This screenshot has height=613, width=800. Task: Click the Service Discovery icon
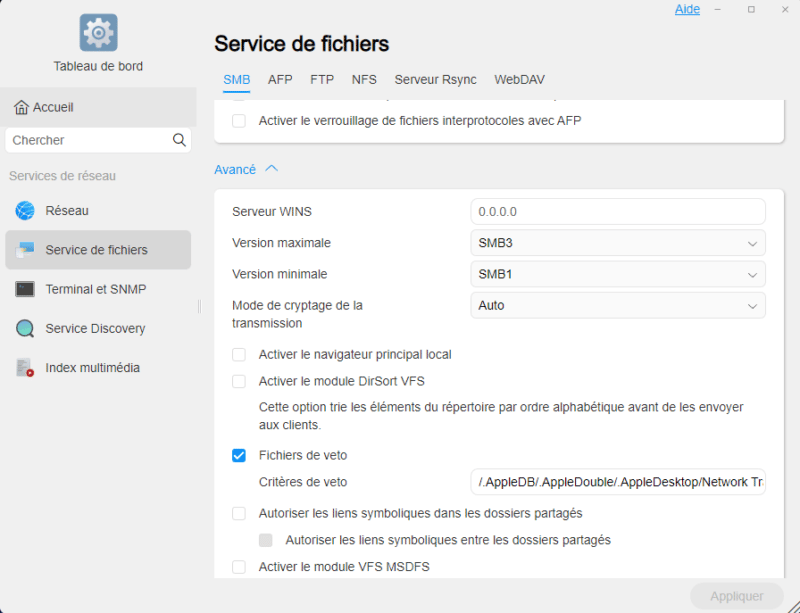25,328
